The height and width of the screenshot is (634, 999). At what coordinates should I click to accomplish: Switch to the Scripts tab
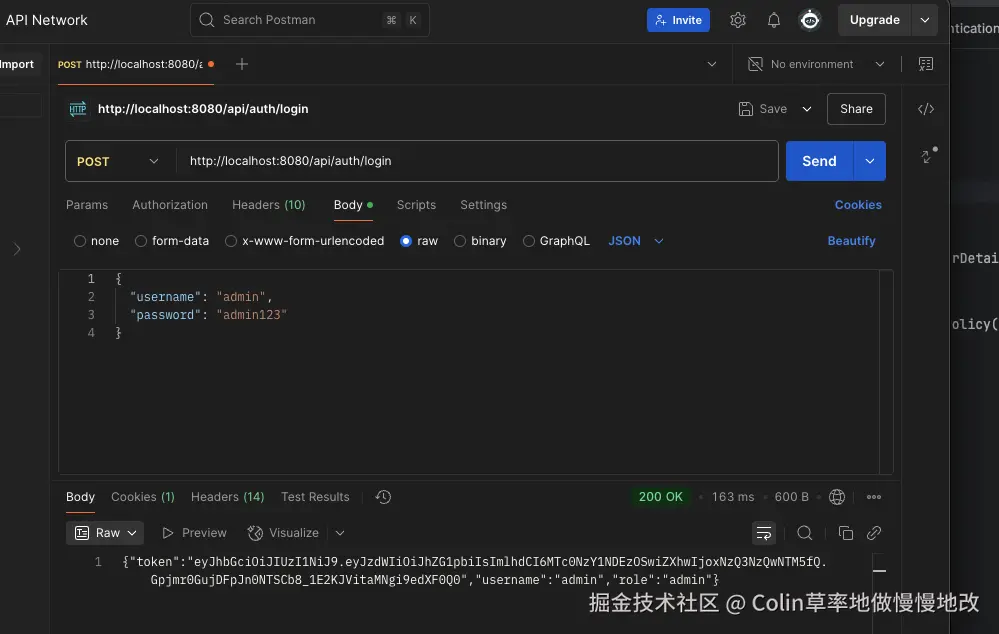416,205
